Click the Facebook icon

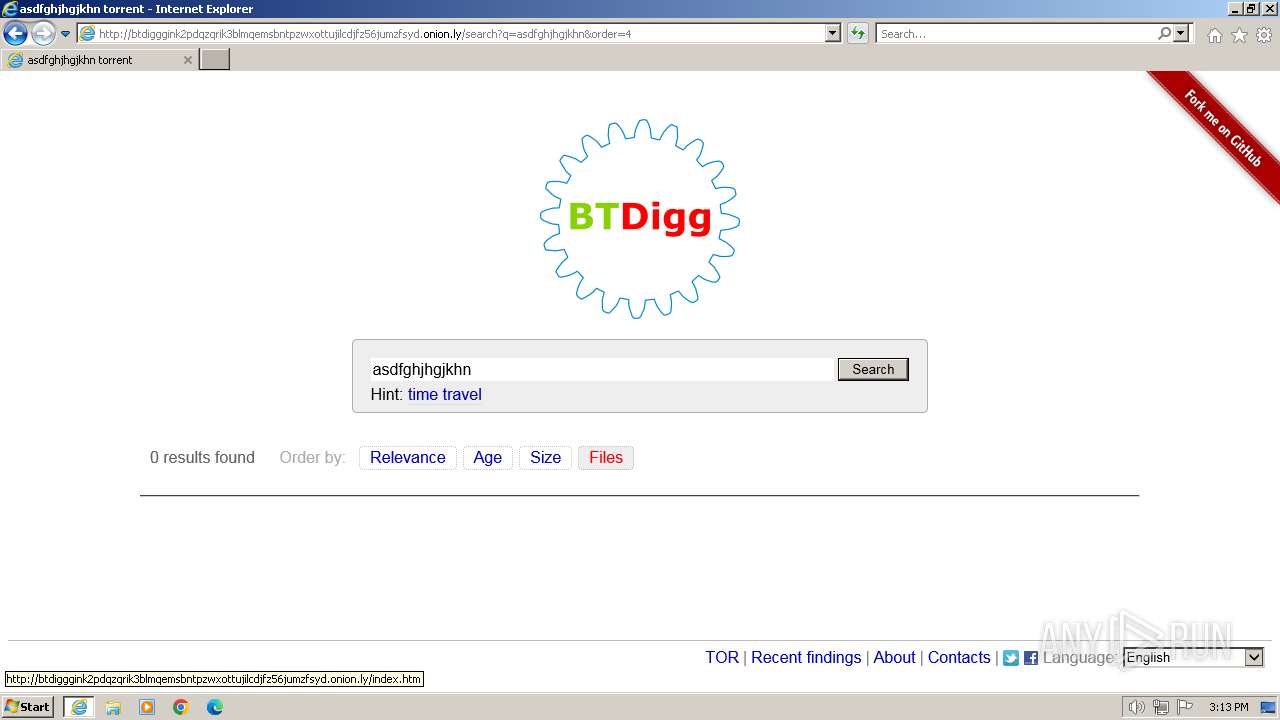point(1031,658)
